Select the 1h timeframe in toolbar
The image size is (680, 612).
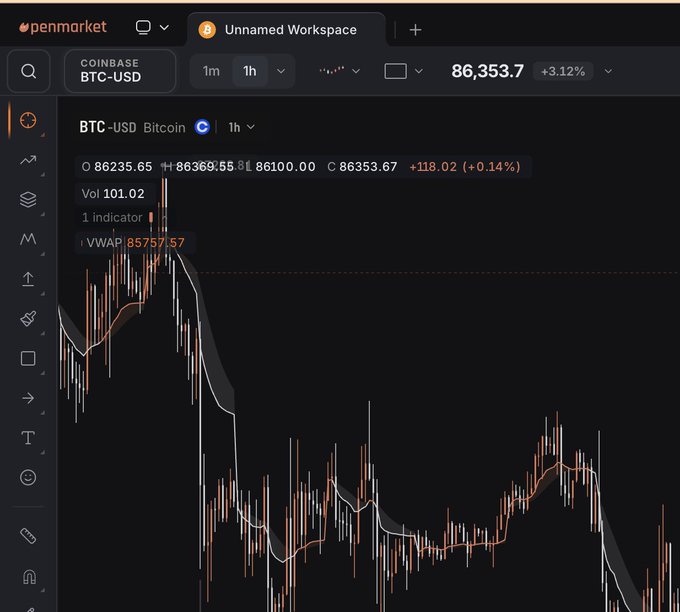(x=250, y=71)
